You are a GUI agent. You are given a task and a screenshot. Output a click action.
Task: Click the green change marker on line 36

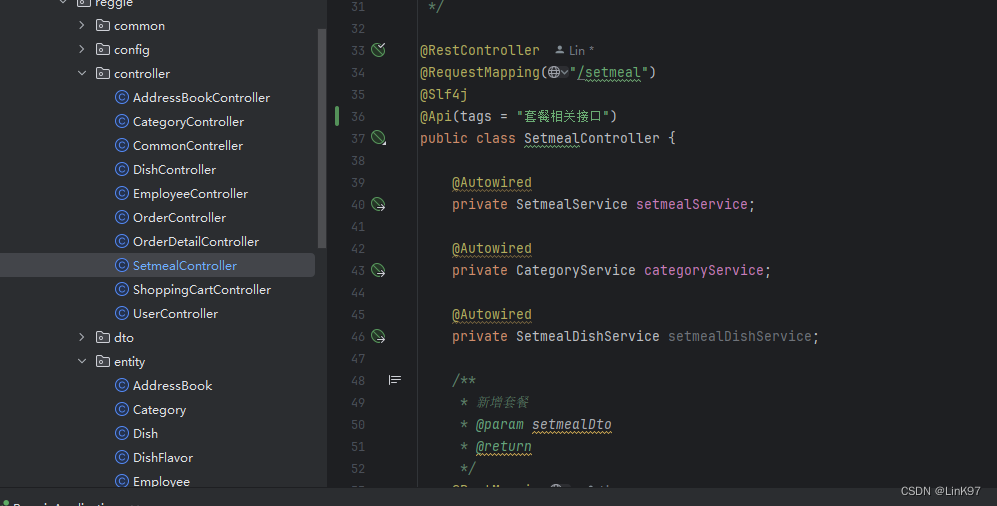337,116
